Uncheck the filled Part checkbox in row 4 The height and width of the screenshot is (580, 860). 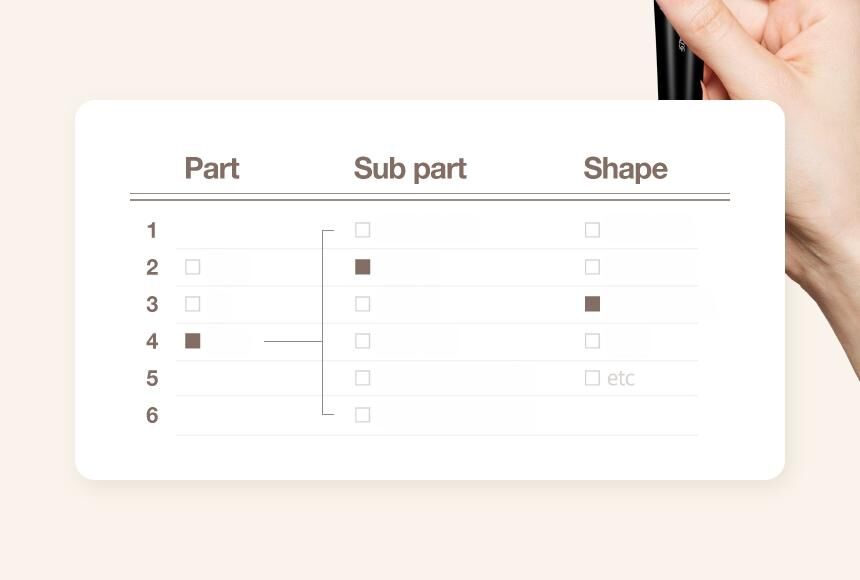click(193, 341)
